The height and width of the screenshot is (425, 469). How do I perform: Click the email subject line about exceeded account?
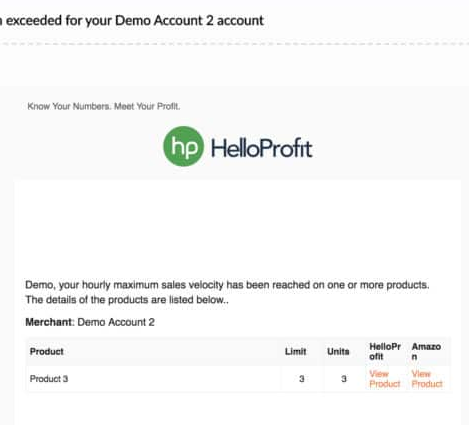(132, 21)
